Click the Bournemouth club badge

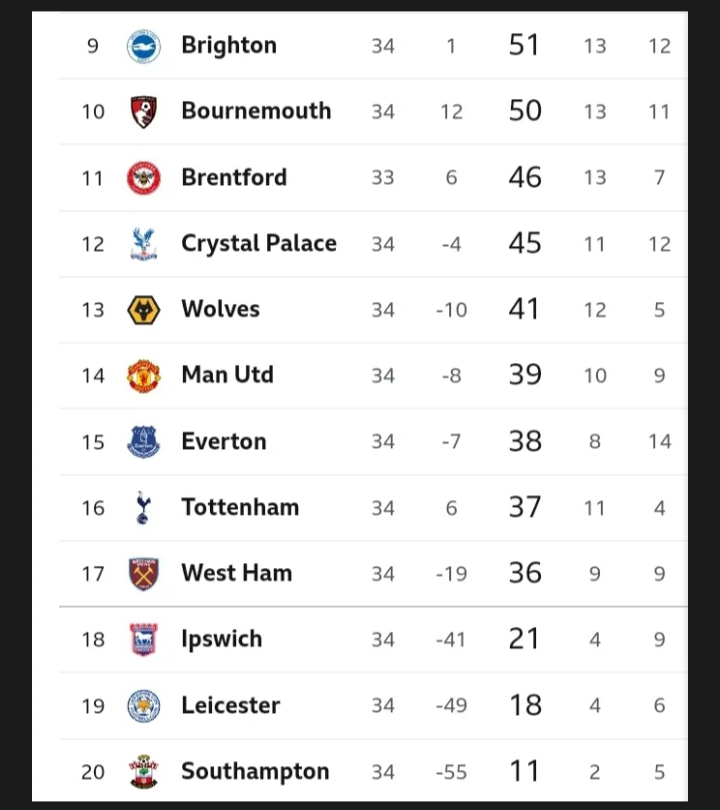coord(144,112)
